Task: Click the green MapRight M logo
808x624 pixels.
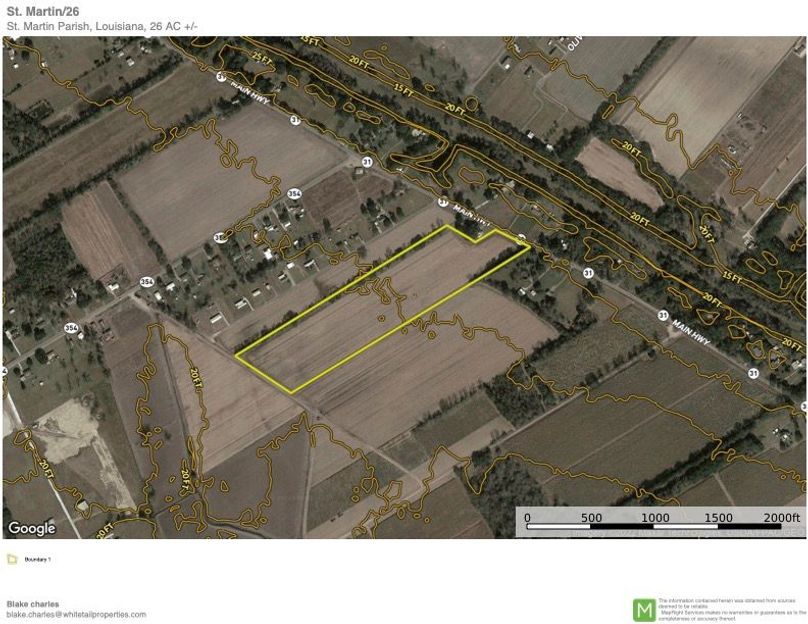Action: (647, 606)
